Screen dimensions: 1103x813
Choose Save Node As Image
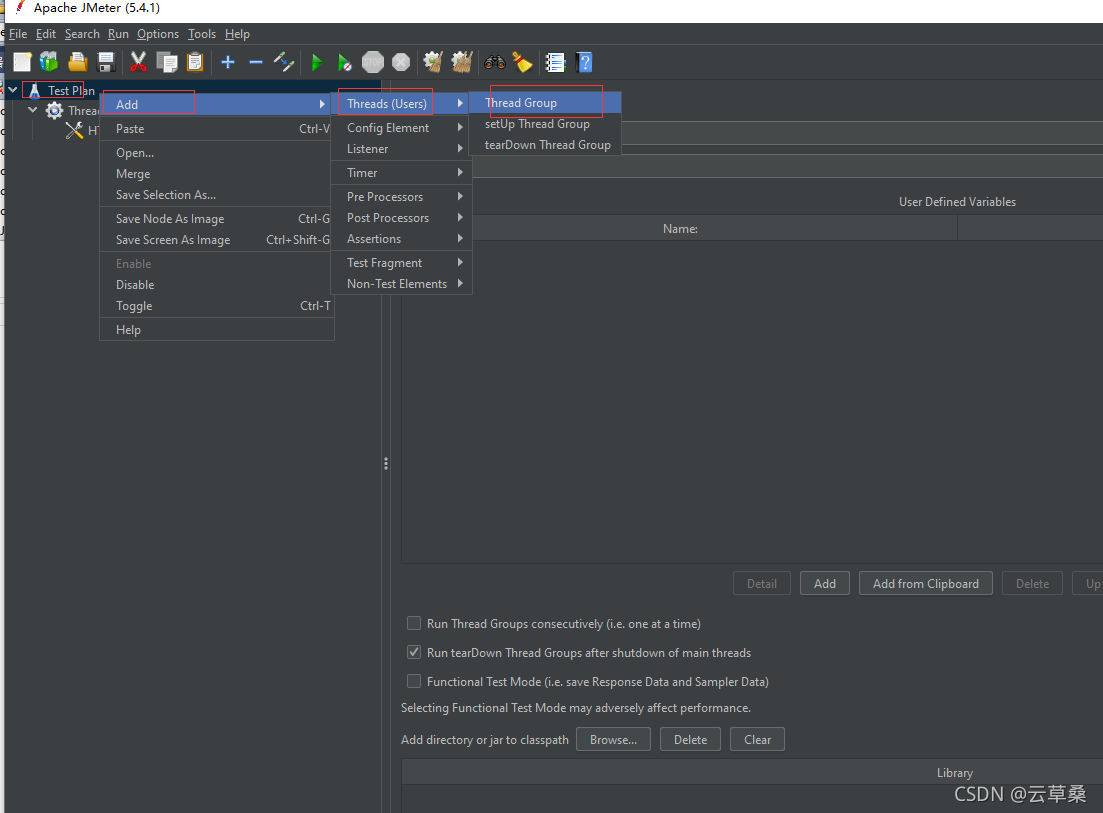point(217,219)
